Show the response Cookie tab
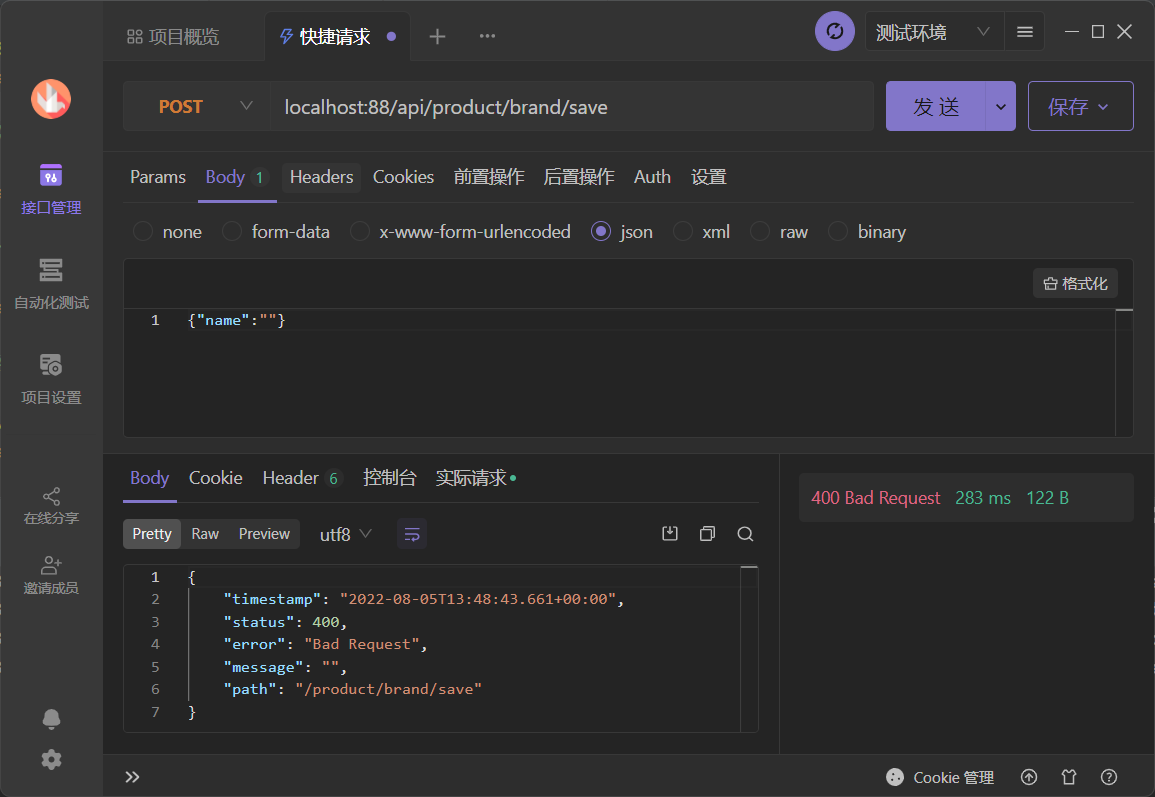This screenshot has width=1155, height=797. tap(215, 478)
